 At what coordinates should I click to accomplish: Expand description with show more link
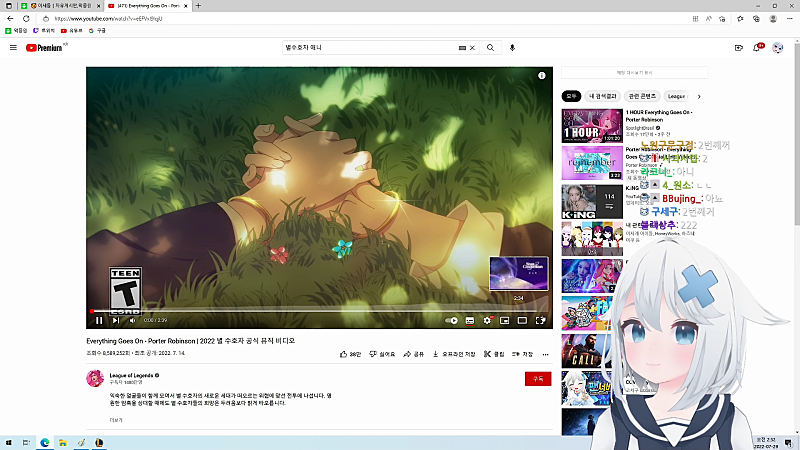coord(116,420)
